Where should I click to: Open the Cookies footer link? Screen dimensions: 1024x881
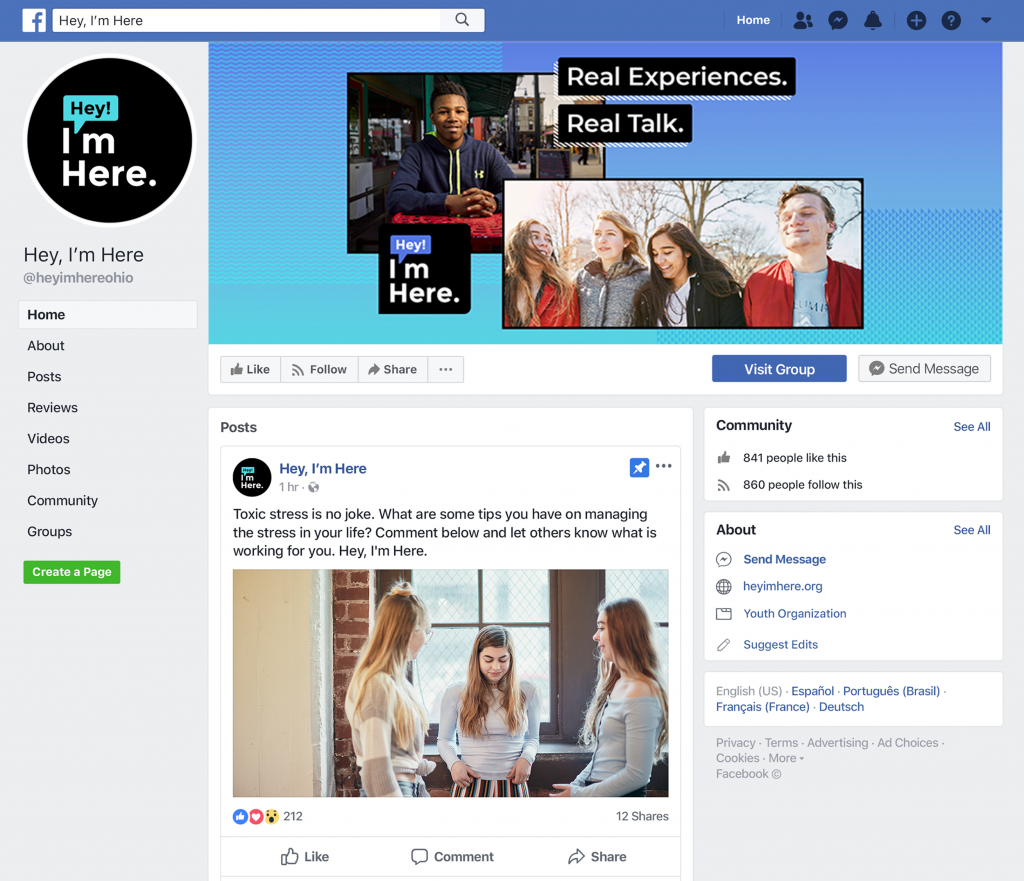[x=737, y=758]
